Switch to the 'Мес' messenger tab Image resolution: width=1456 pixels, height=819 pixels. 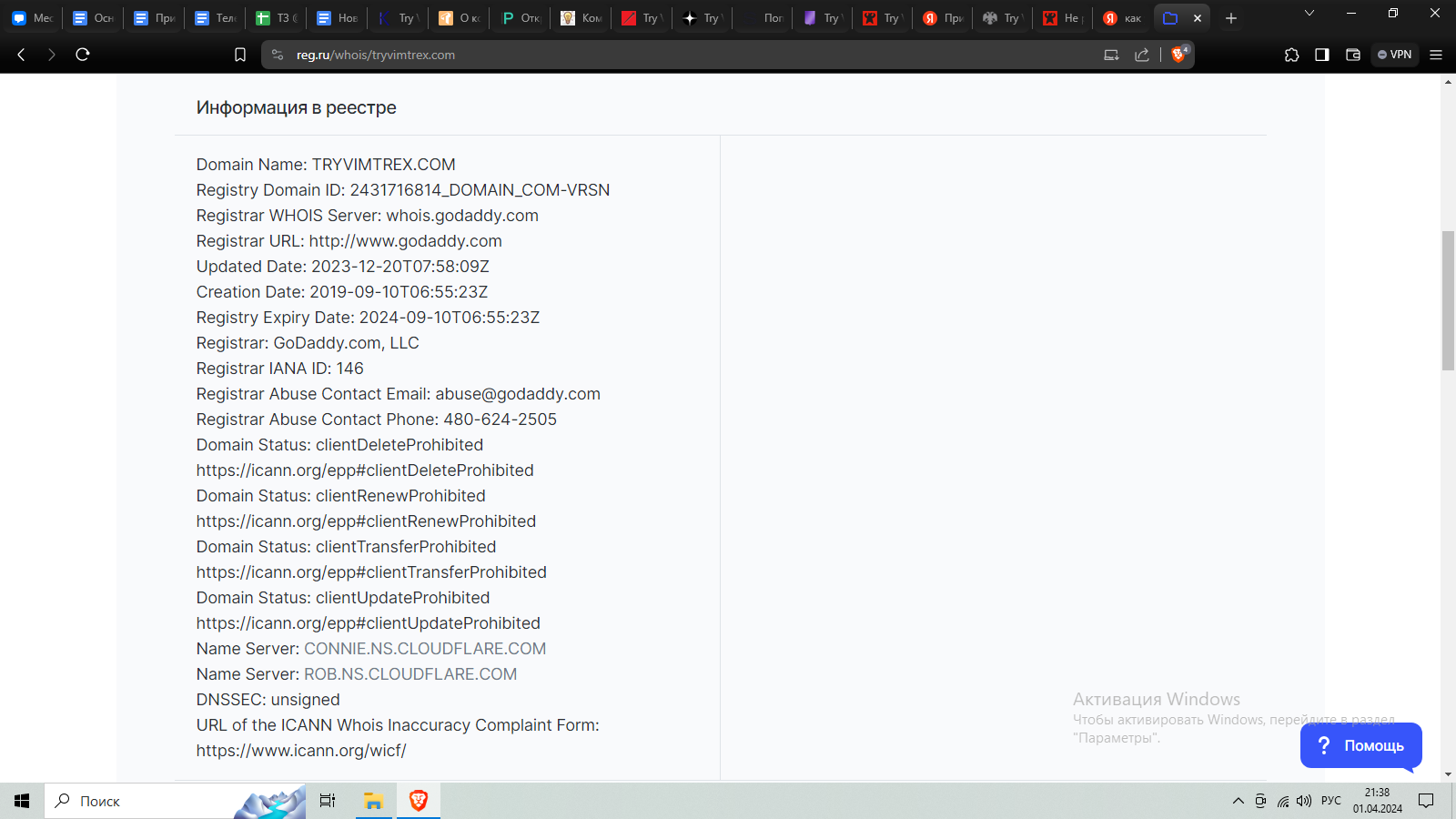32,18
